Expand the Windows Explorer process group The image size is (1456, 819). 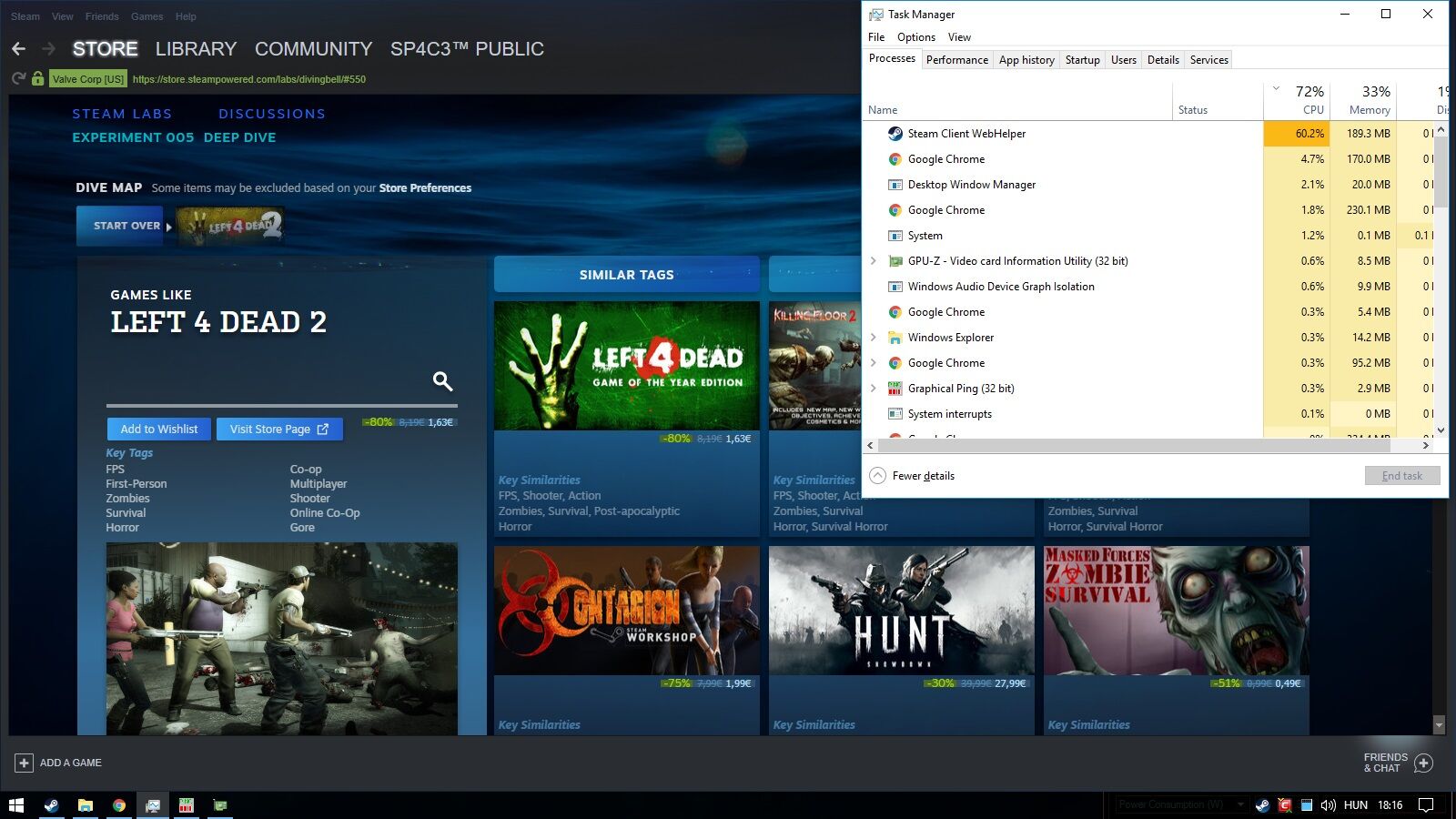(874, 338)
